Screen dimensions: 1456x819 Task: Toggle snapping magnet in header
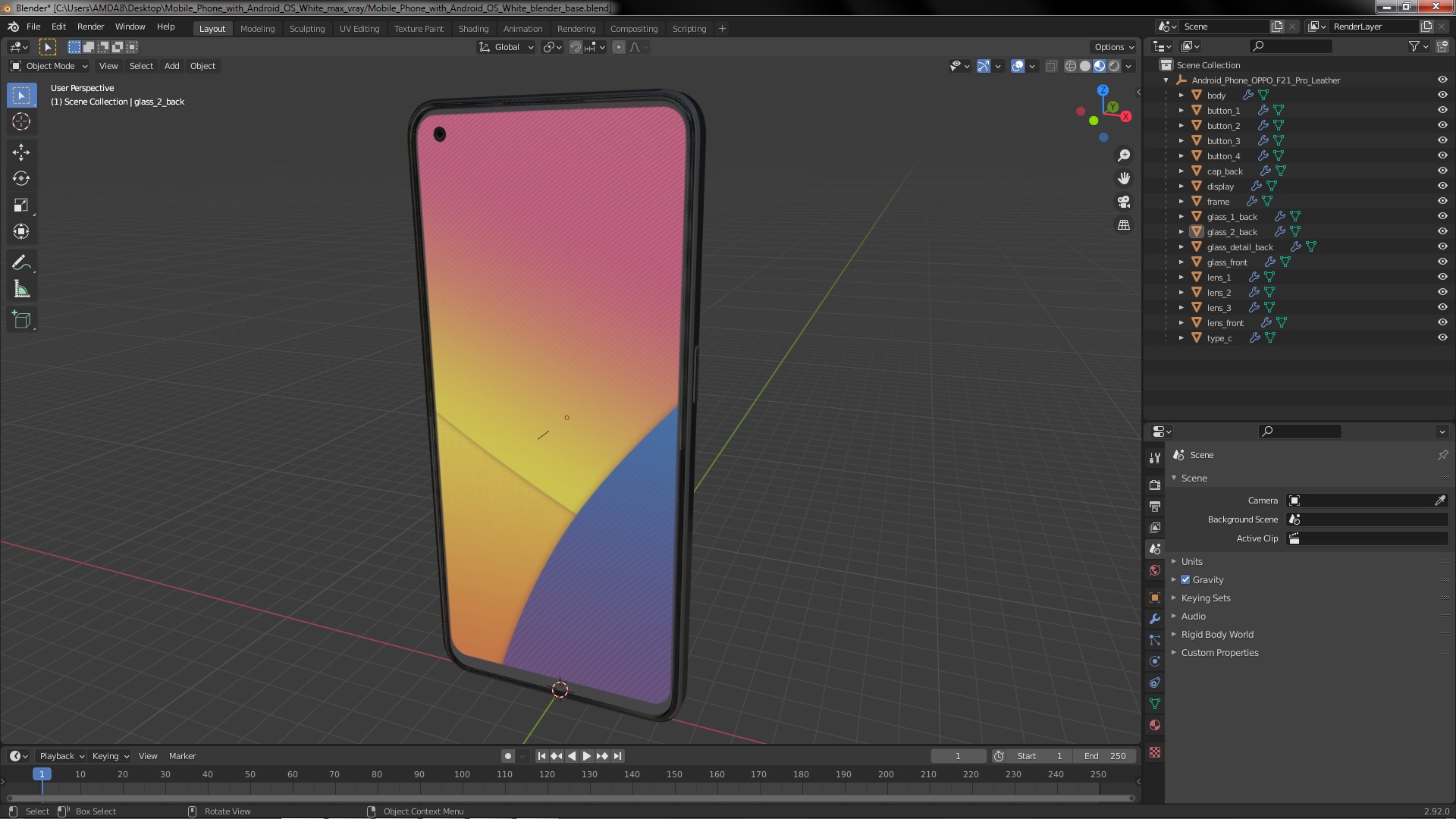click(576, 47)
